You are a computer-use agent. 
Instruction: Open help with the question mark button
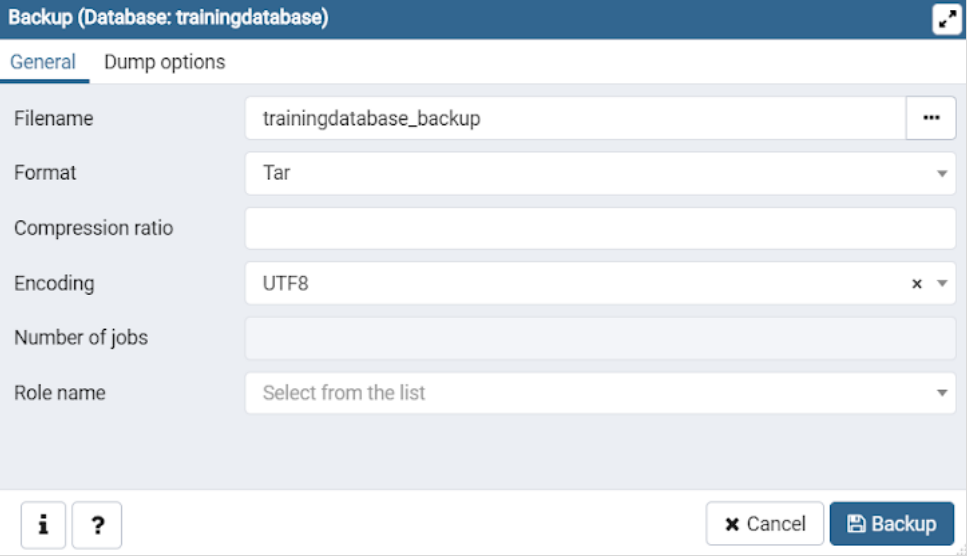click(97, 525)
